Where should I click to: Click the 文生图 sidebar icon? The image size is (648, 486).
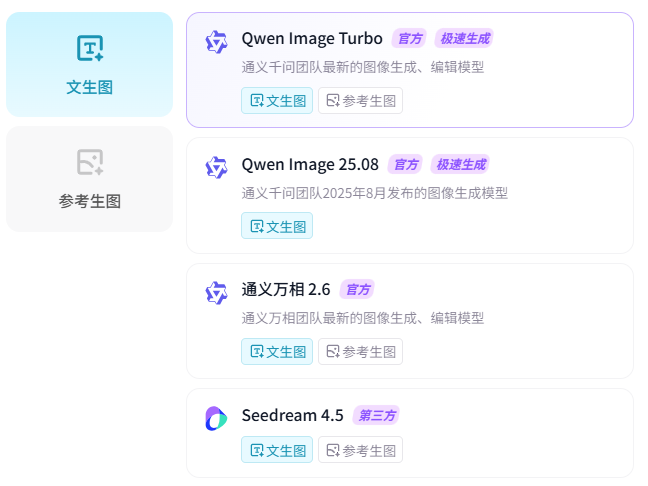(90, 48)
